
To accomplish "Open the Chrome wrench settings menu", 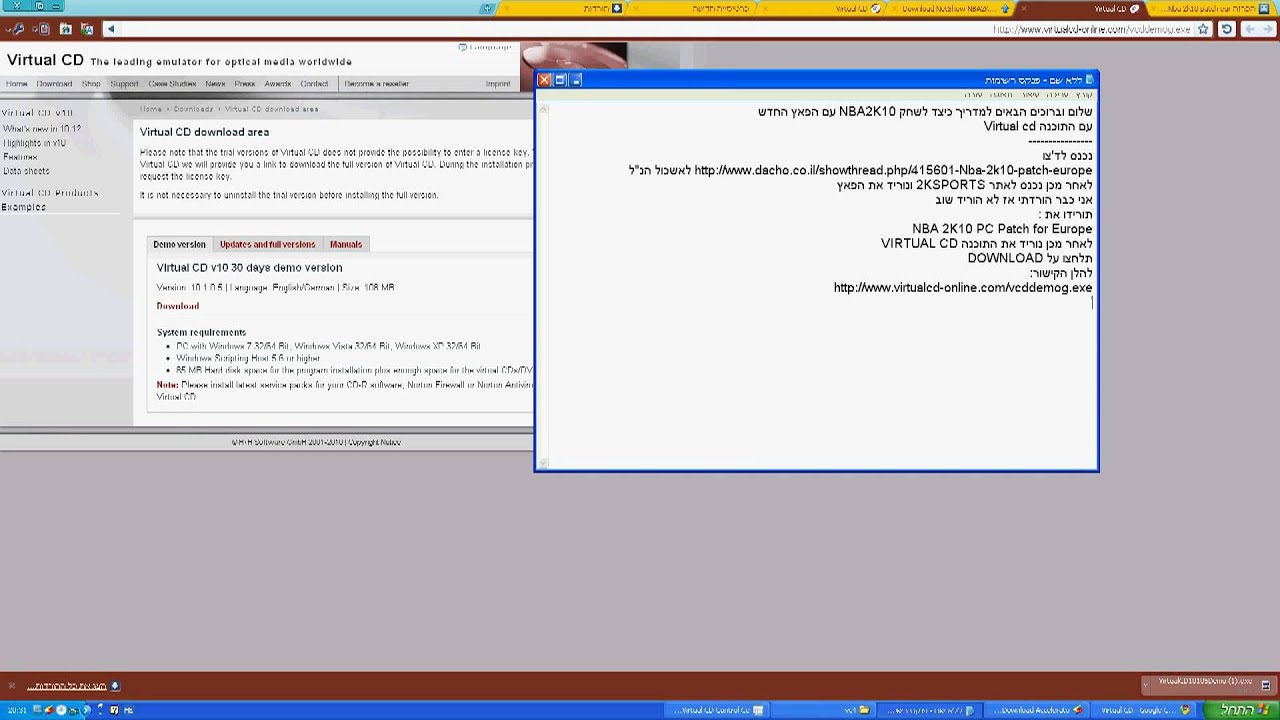I will tap(19, 29).
